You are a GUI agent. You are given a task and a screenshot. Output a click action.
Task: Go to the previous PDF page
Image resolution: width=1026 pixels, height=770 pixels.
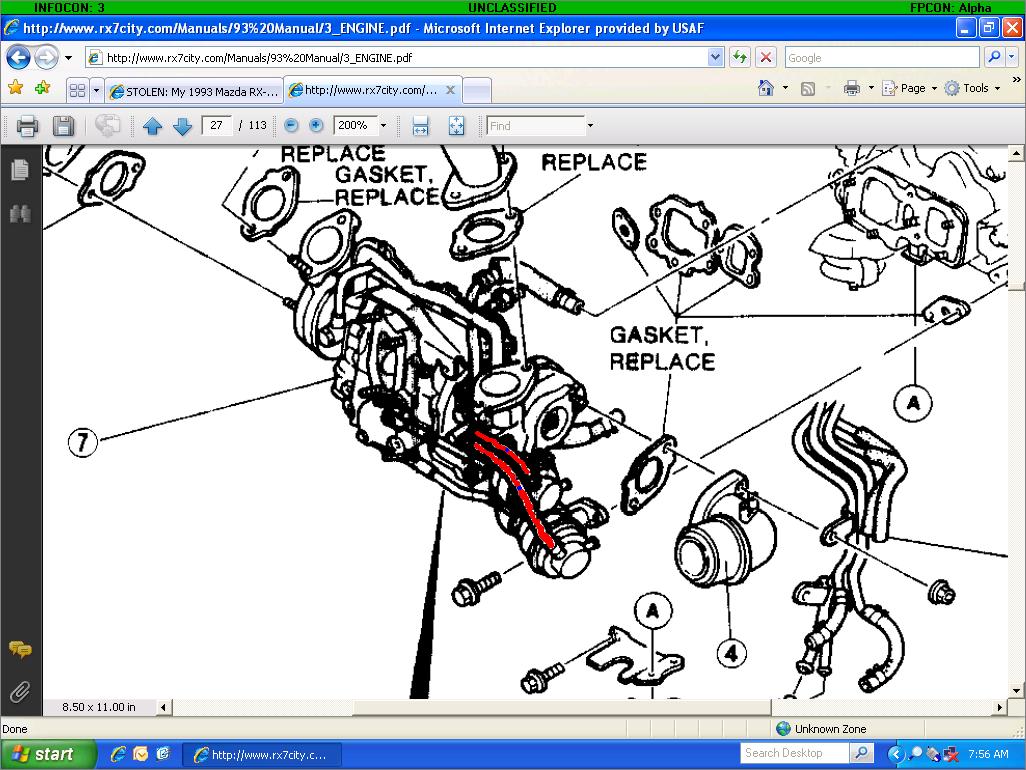152,126
